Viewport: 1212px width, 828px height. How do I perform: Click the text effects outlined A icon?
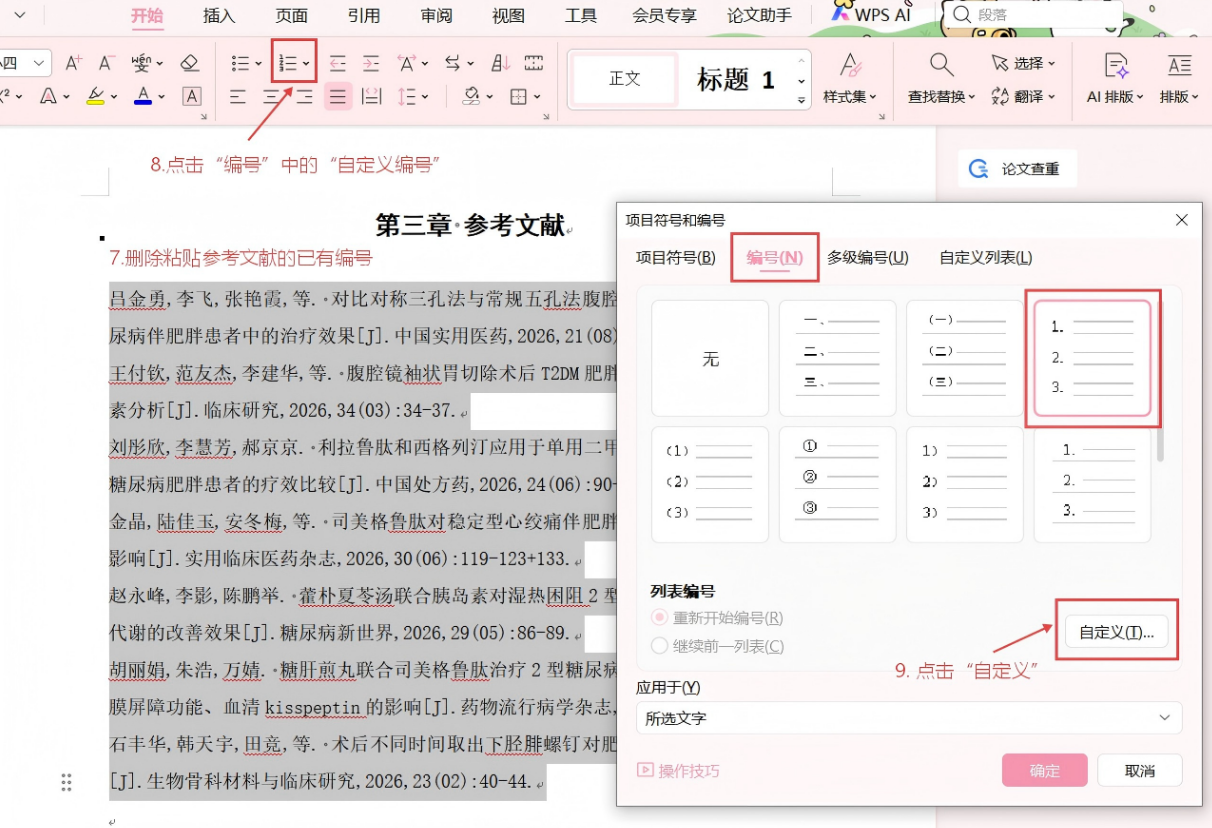pos(48,97)
